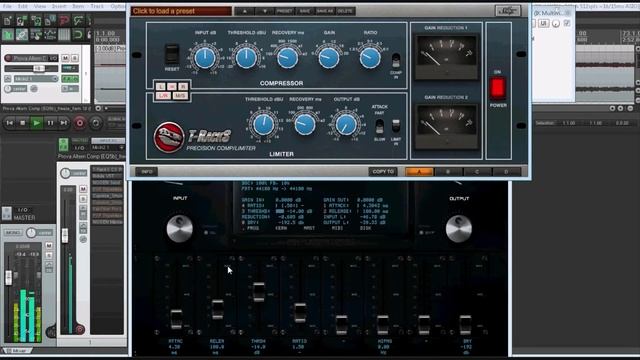The height and width of the screenshot is (360, 640).
Task: Click the new project toolbar icon
Action: [x=8, y=20]
